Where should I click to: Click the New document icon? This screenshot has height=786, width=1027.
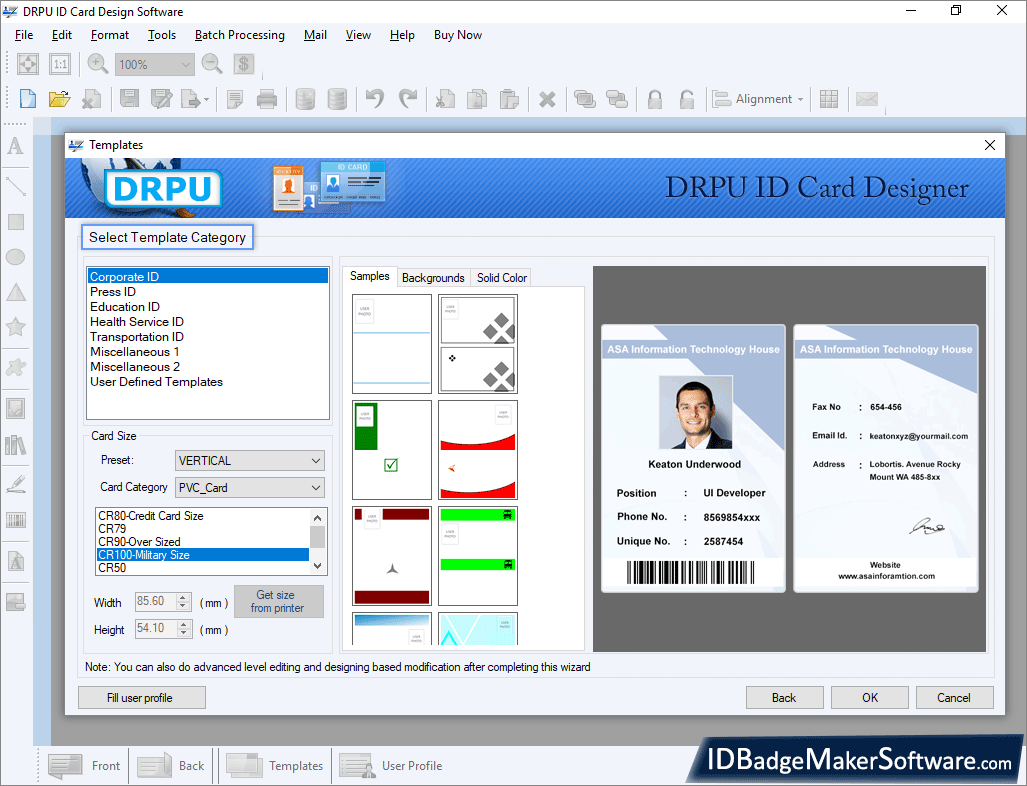pyautogui.click(x=28, y=99)
